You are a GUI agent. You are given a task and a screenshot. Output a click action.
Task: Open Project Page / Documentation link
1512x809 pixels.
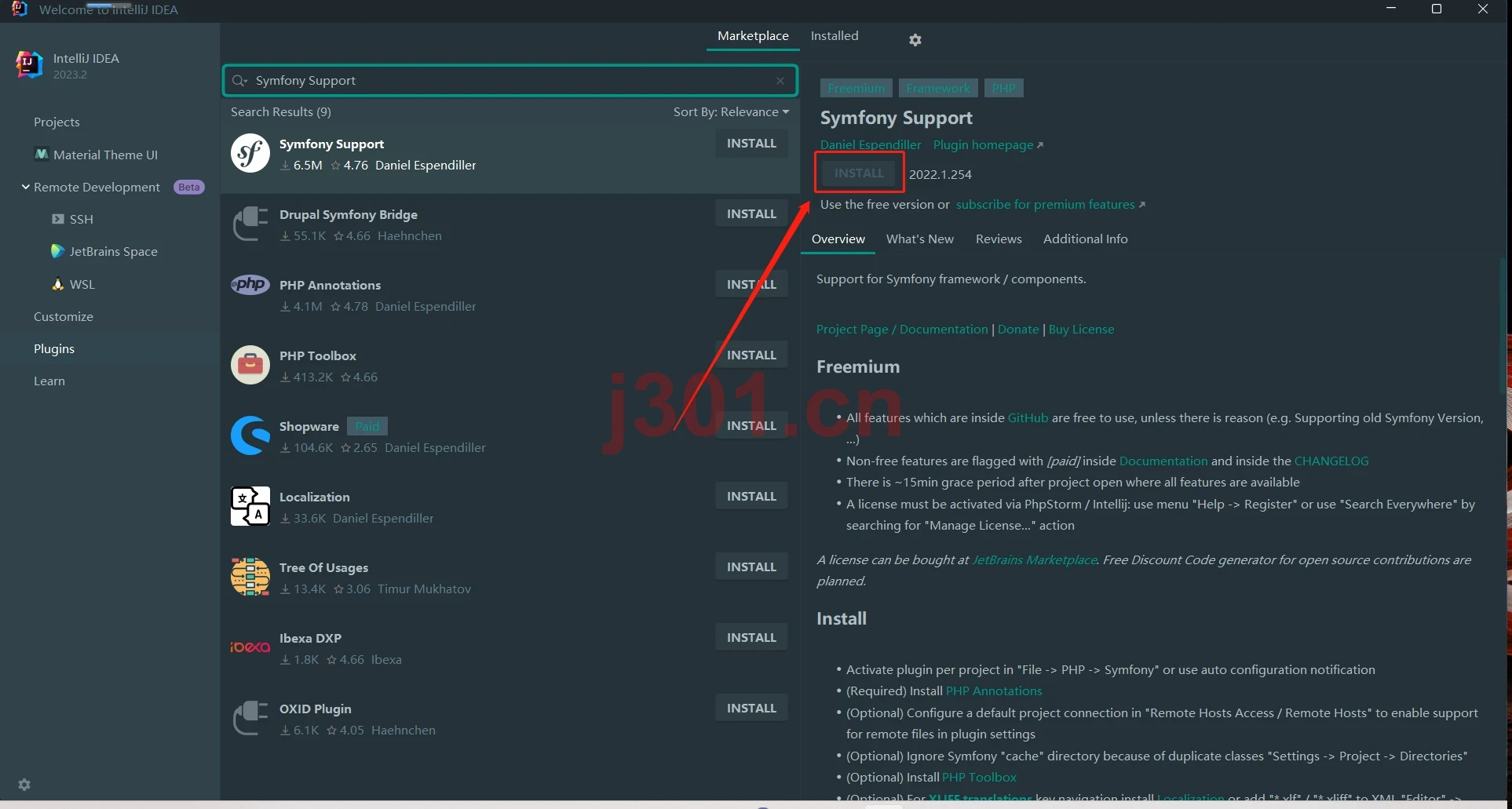click(x=902, y=330)
